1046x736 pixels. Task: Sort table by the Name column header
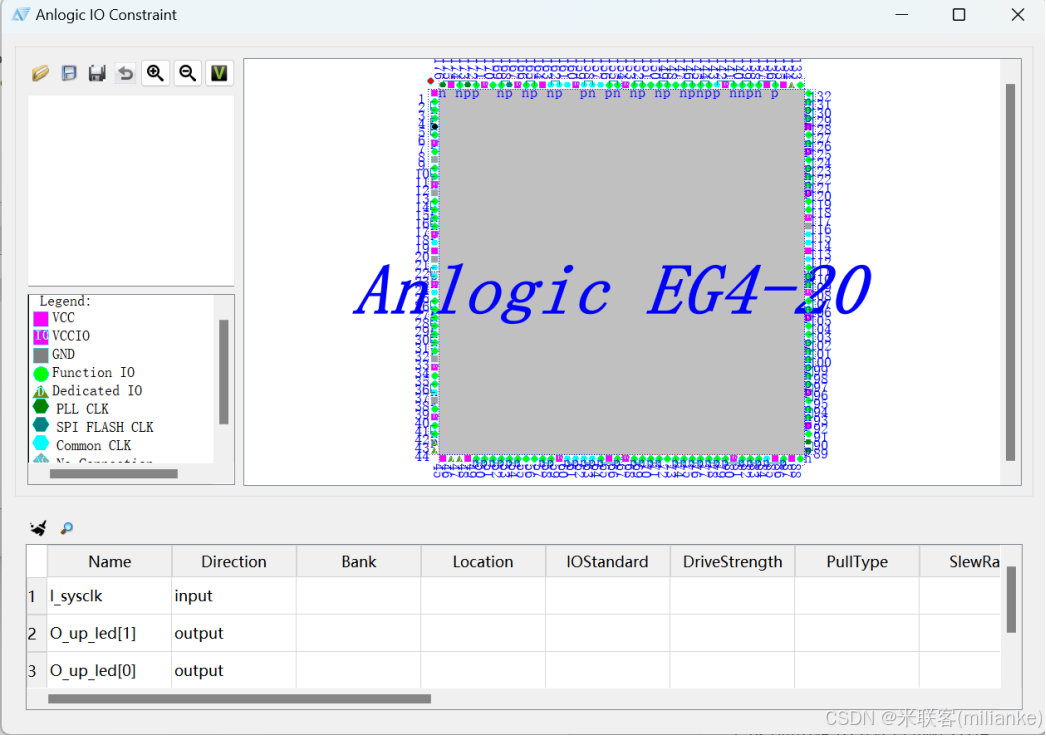click(x=109, y=562)
